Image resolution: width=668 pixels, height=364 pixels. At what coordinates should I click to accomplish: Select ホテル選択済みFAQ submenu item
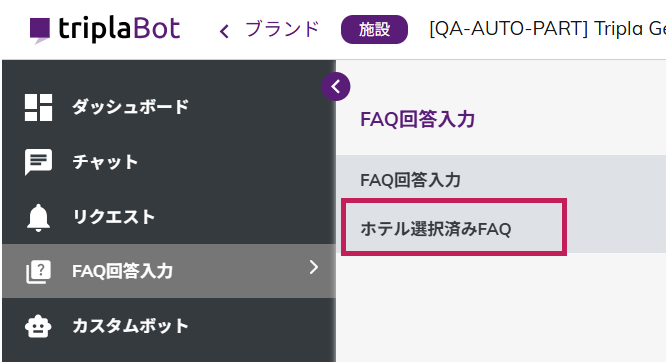coord(454,227)
